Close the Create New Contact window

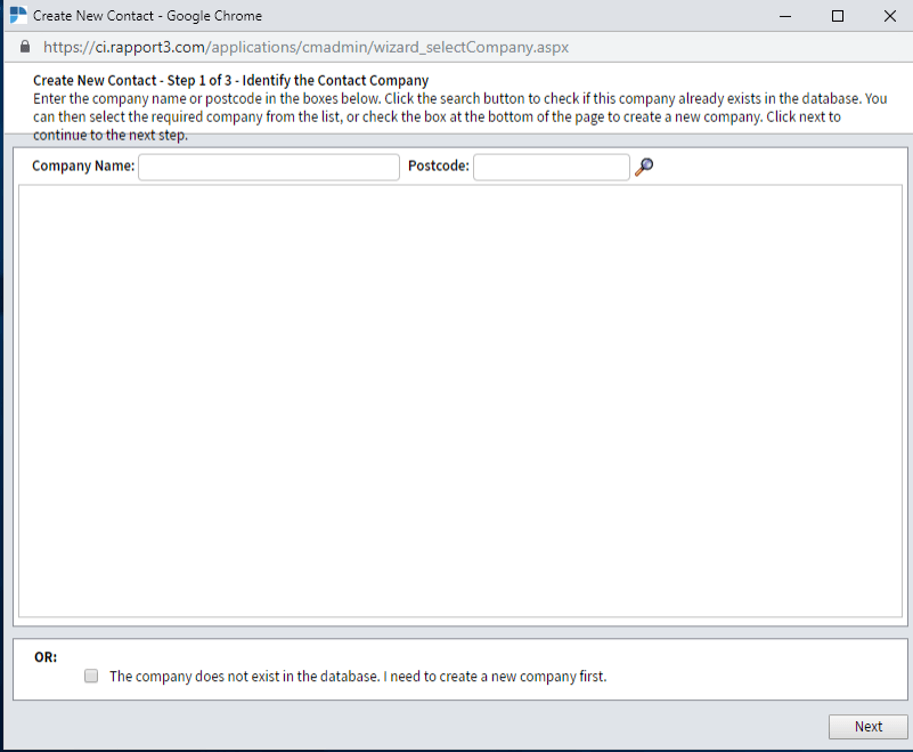[x=890, y=16]
